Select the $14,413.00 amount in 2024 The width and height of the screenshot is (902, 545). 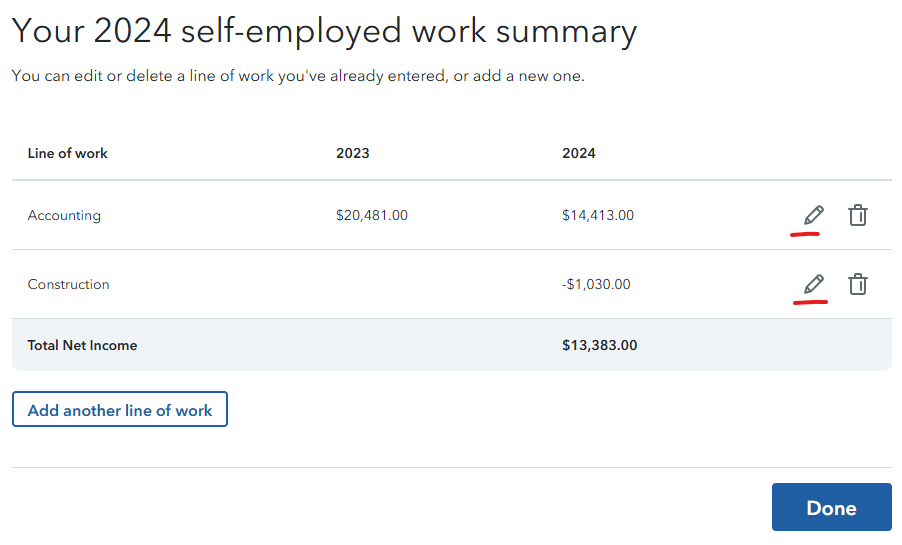click(598, 215)
